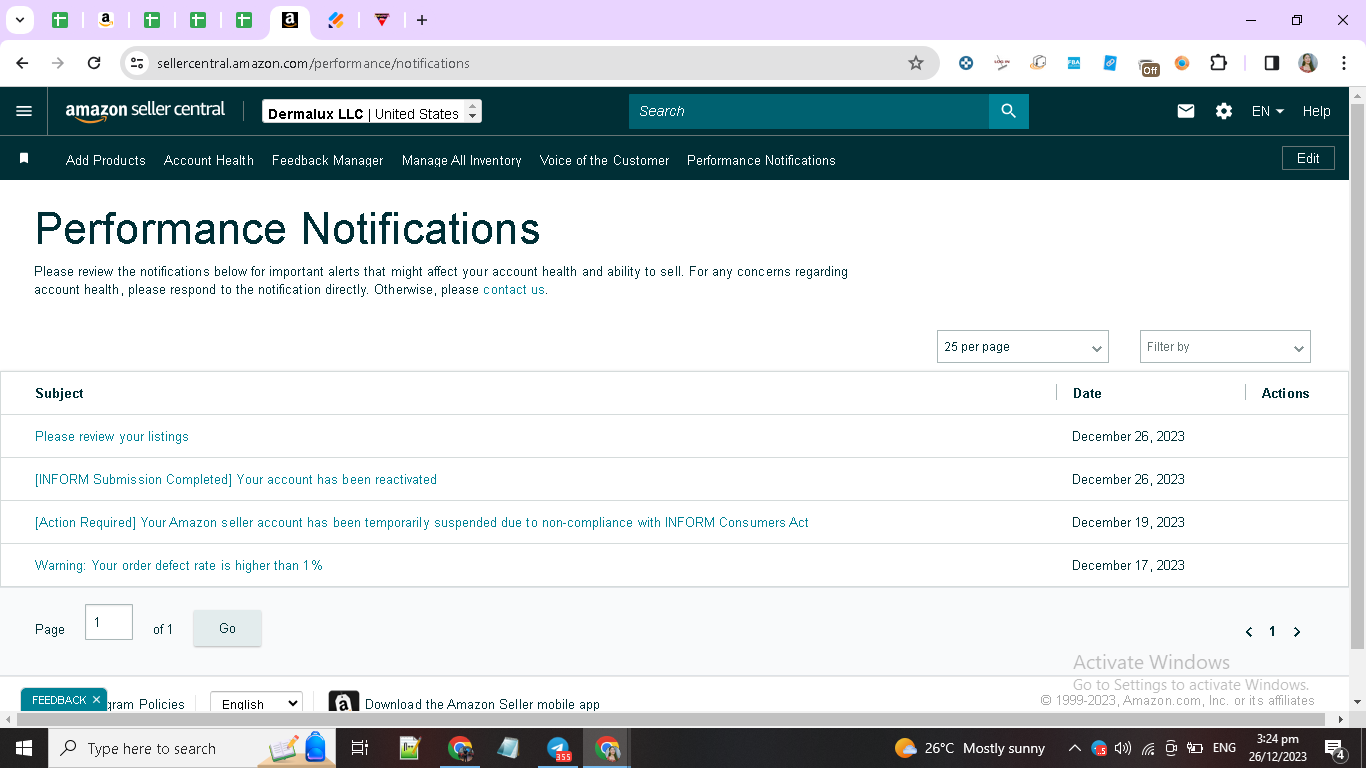Follow the contact us link
This screenshot has height=768, width=1366.
514,290
